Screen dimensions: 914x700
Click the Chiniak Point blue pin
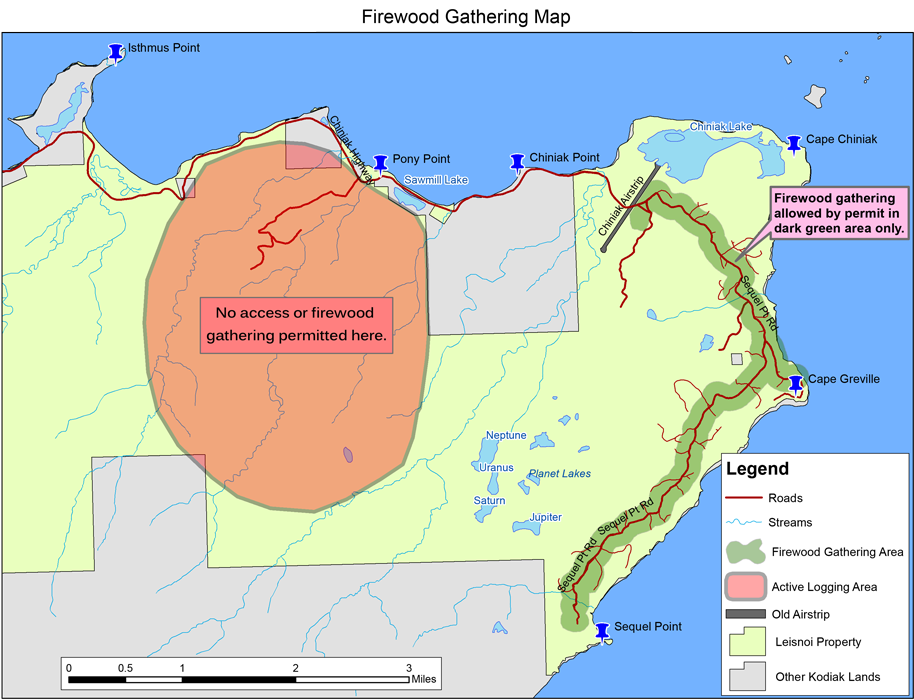pos(517,162)
